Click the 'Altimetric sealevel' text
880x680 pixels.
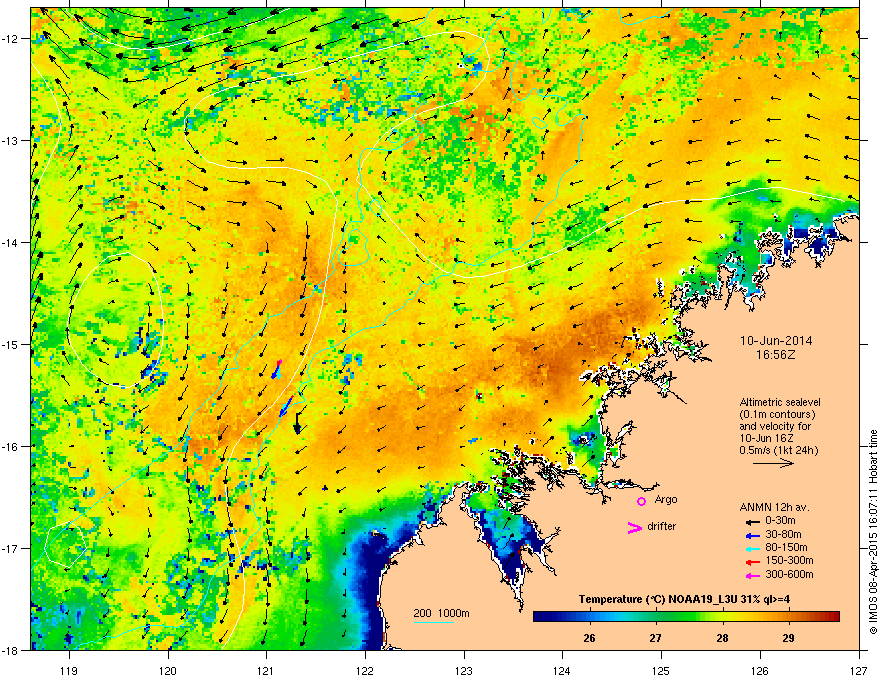pyautogui.click(x=780, y=402)
